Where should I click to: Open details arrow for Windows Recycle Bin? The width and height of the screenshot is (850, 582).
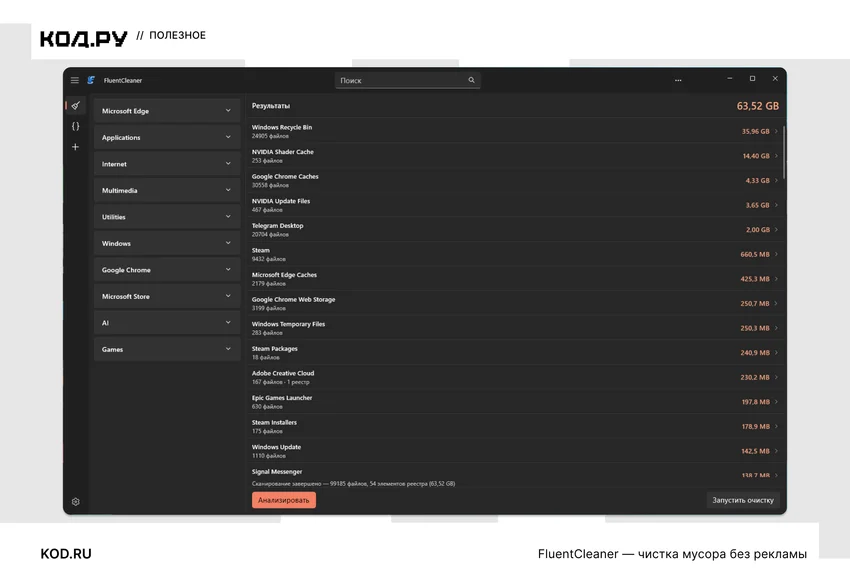tap(776, 131)
